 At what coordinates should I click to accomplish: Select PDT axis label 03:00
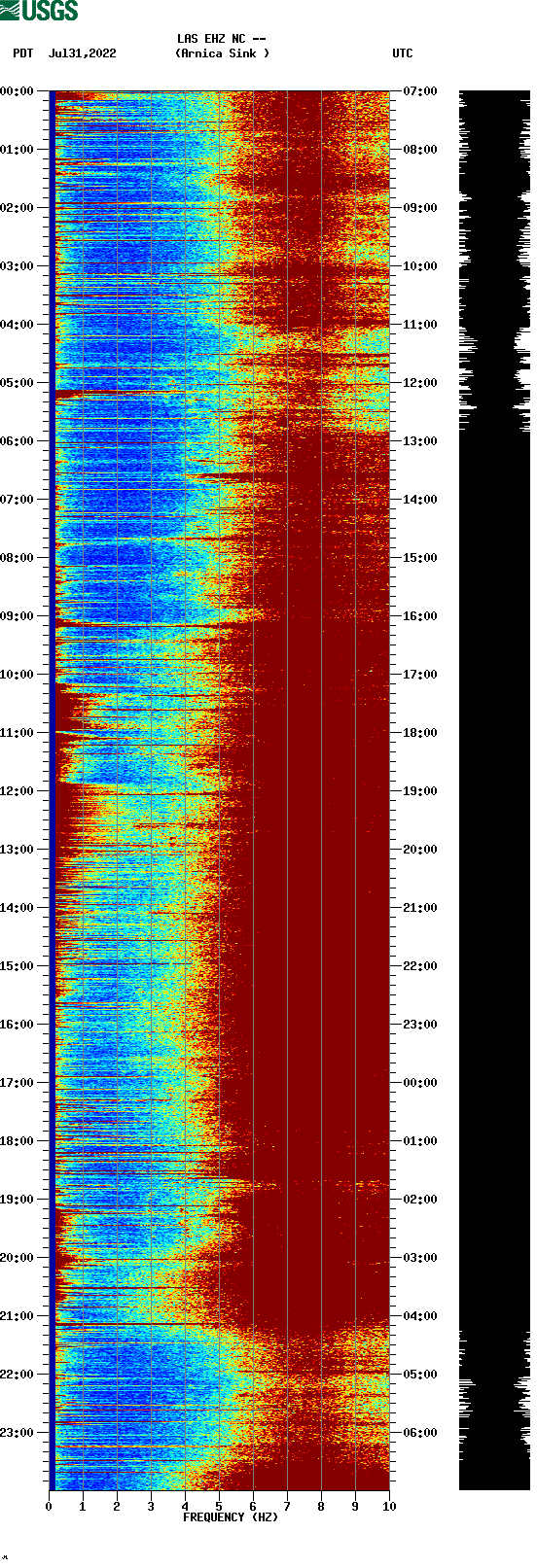tap(18, 266)
